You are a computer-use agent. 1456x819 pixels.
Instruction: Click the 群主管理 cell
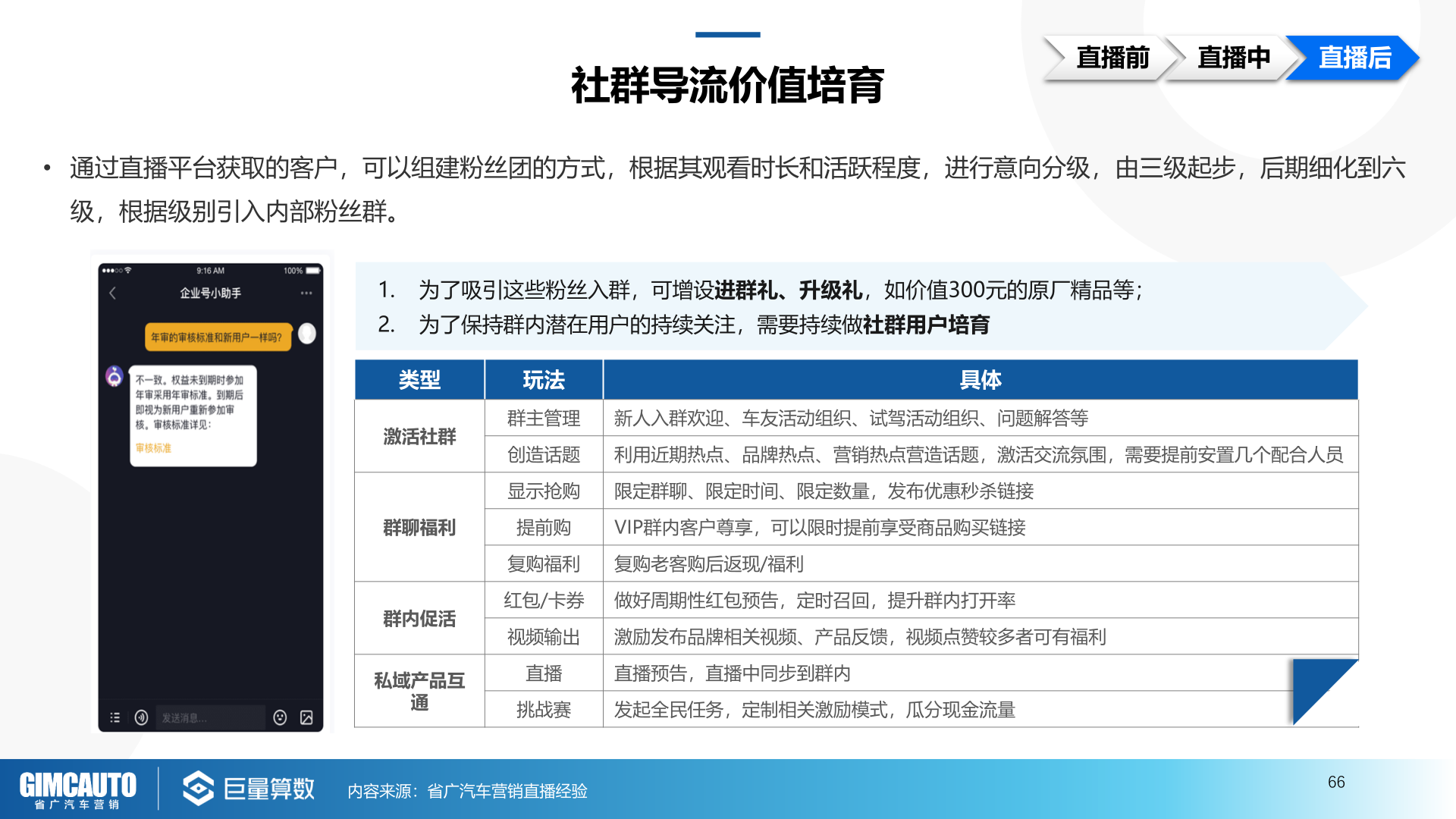[544, 418]
